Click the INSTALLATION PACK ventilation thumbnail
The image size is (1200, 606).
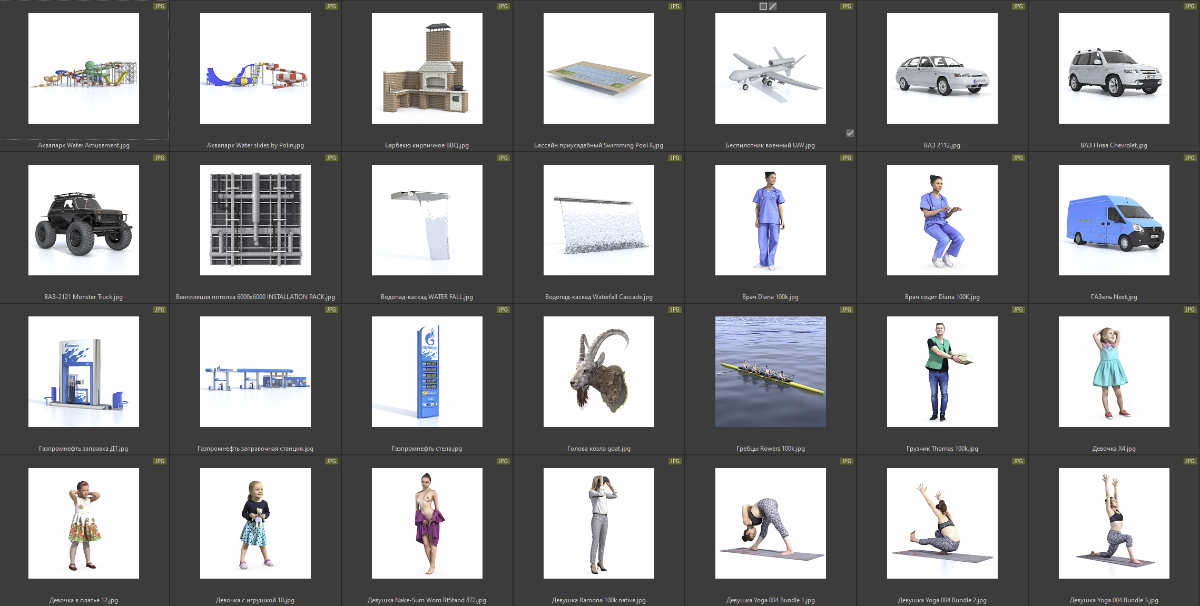tap(255, 220)
